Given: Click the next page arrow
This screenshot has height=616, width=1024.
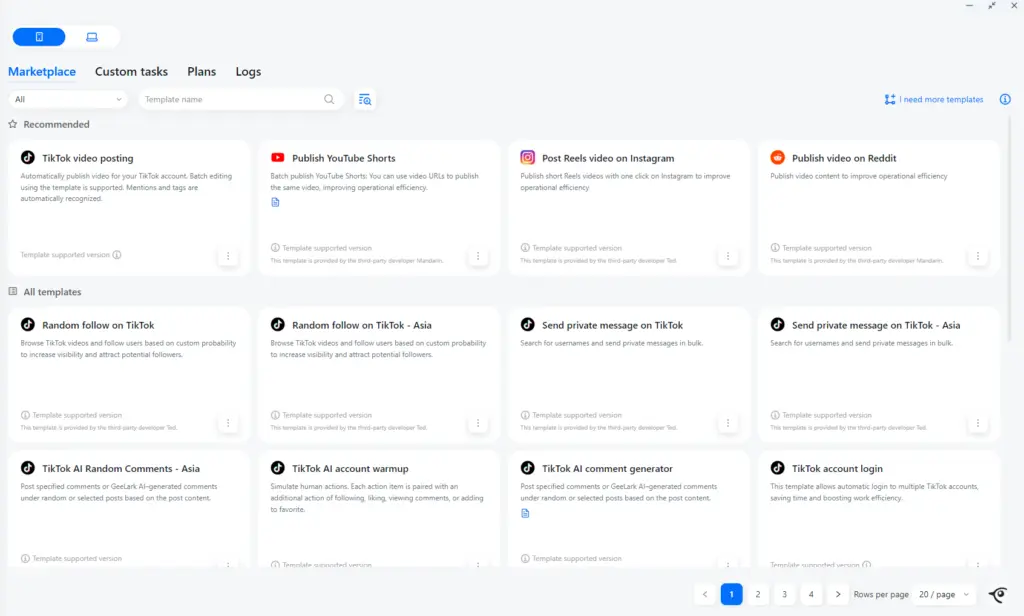Looking at the screenshot, I should pyautogui.click(x=838, y=594).
